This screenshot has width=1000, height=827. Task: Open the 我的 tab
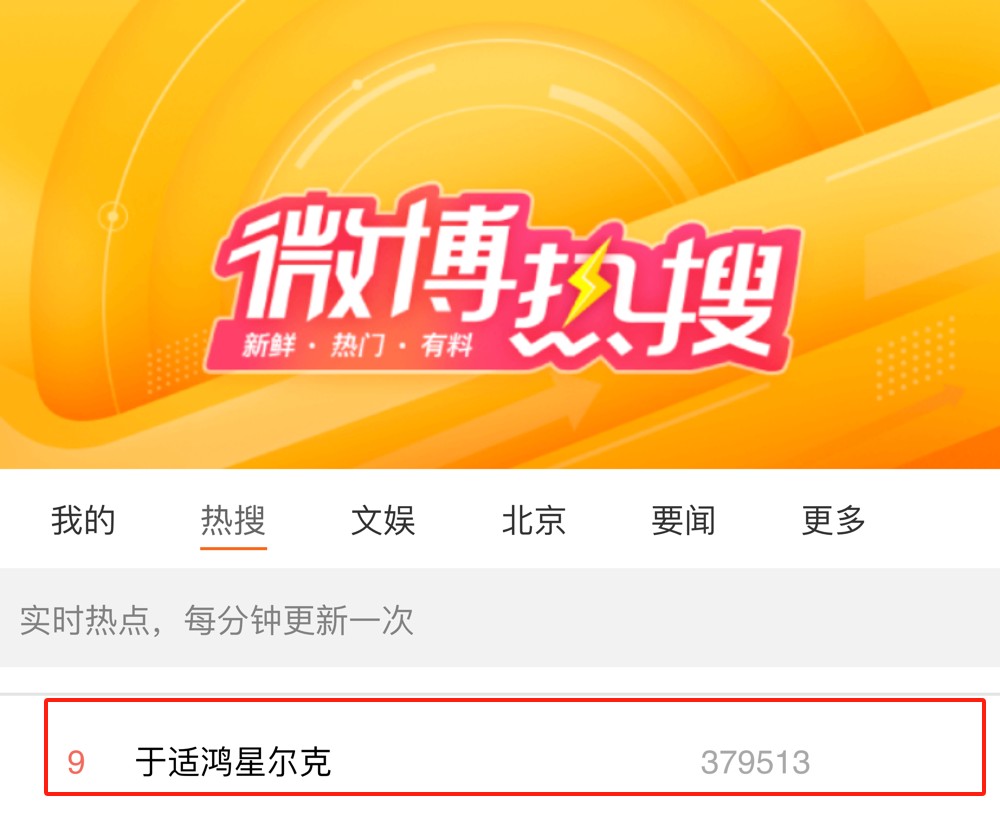click(83, 520)
